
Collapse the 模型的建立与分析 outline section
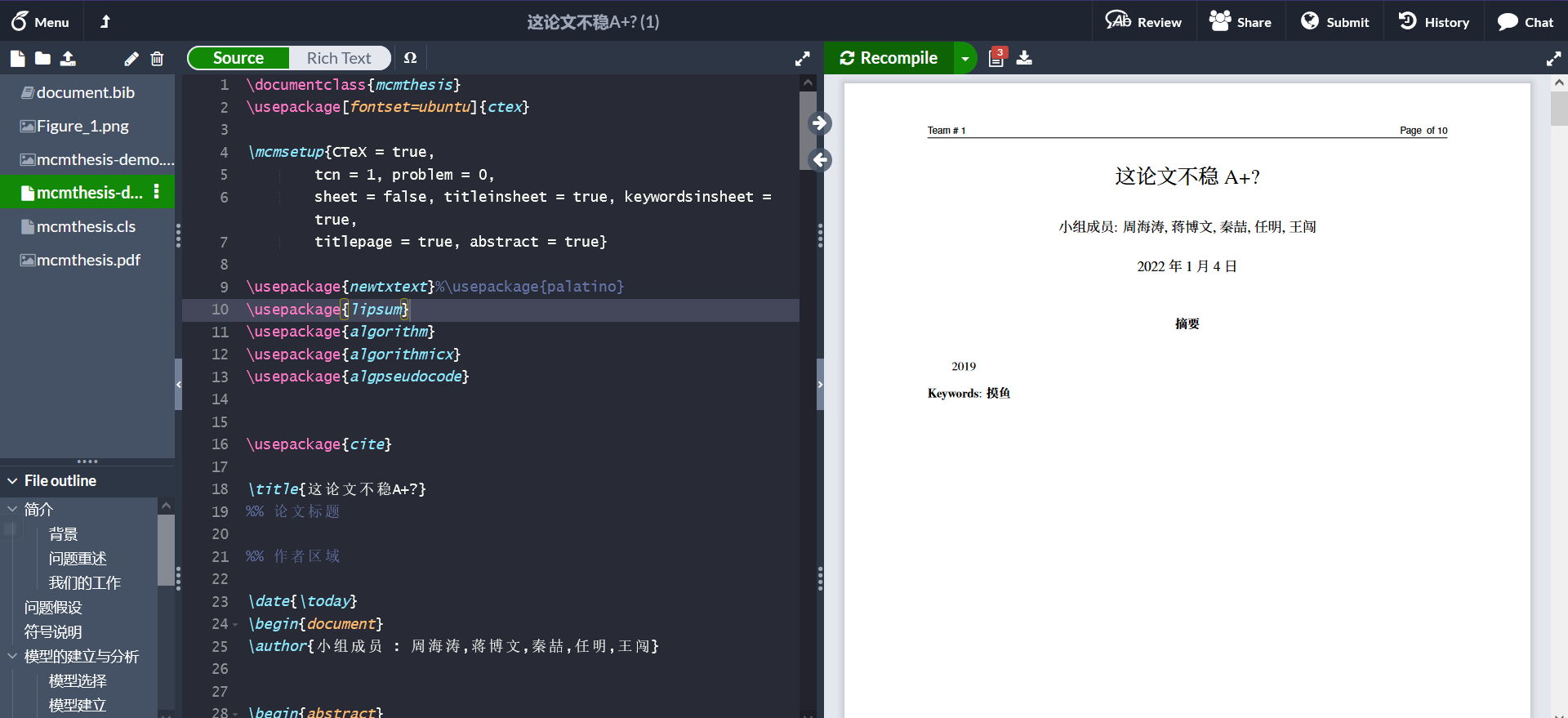tap(12, 656)
